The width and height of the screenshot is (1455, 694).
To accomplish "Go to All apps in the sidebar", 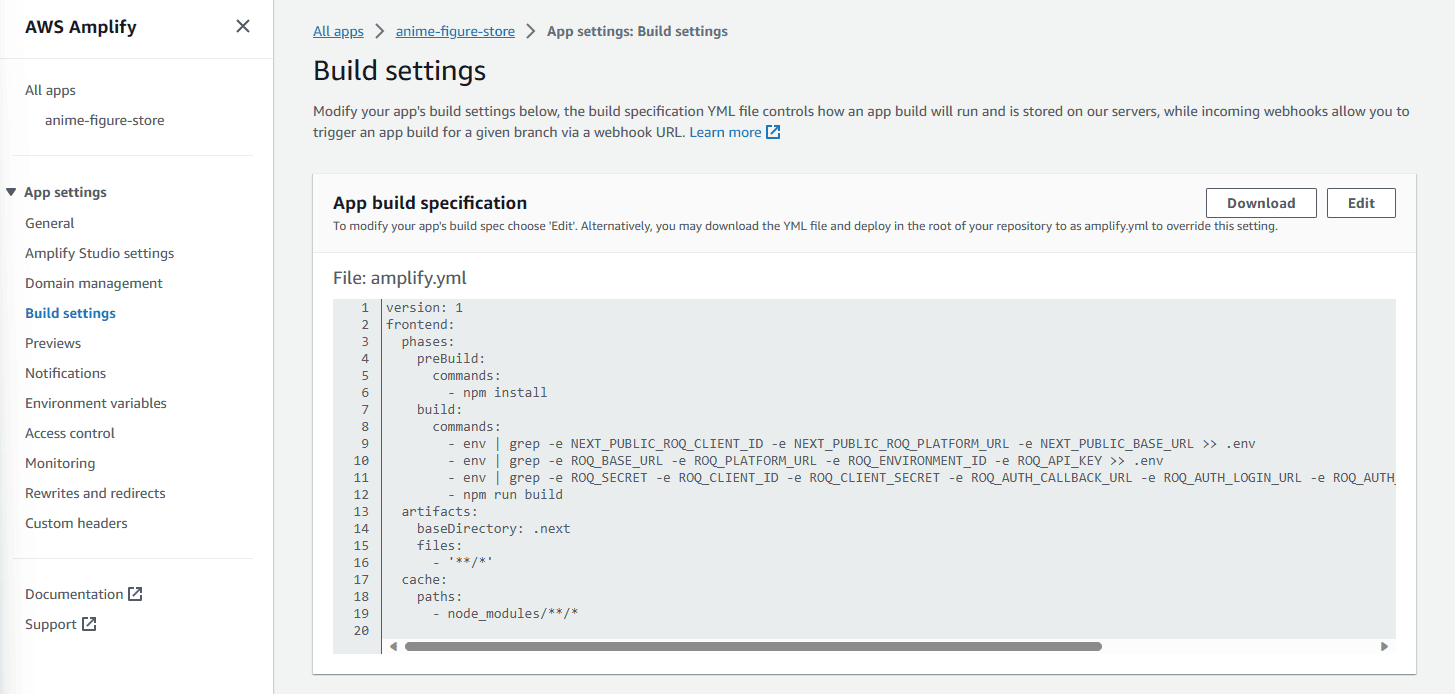I will pyautogui.click(x=50, y=90).
